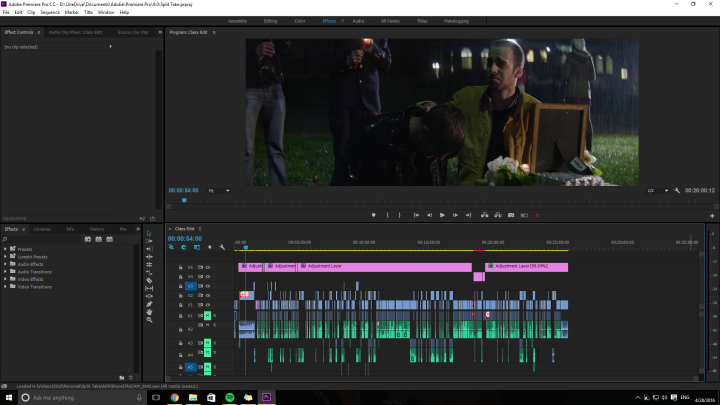The width and height of the screenshot is (720, 405).
Task: Add marker in Program Monitor
Action: point(373,215)
